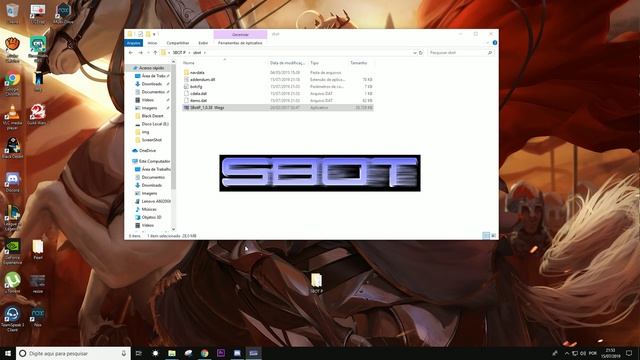Sort by Data de modificação column
This screenshot has height=360, width=640.
coord(287,63)
